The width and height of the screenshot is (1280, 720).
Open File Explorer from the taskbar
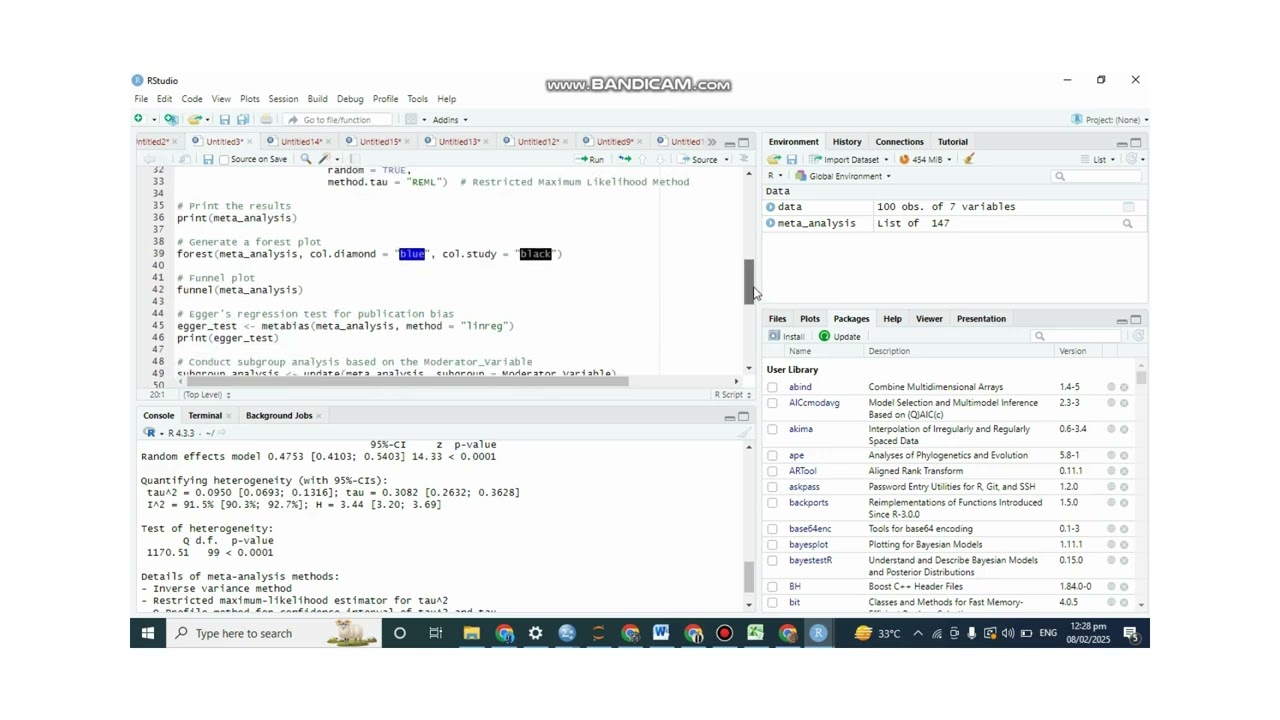point(471,633)
